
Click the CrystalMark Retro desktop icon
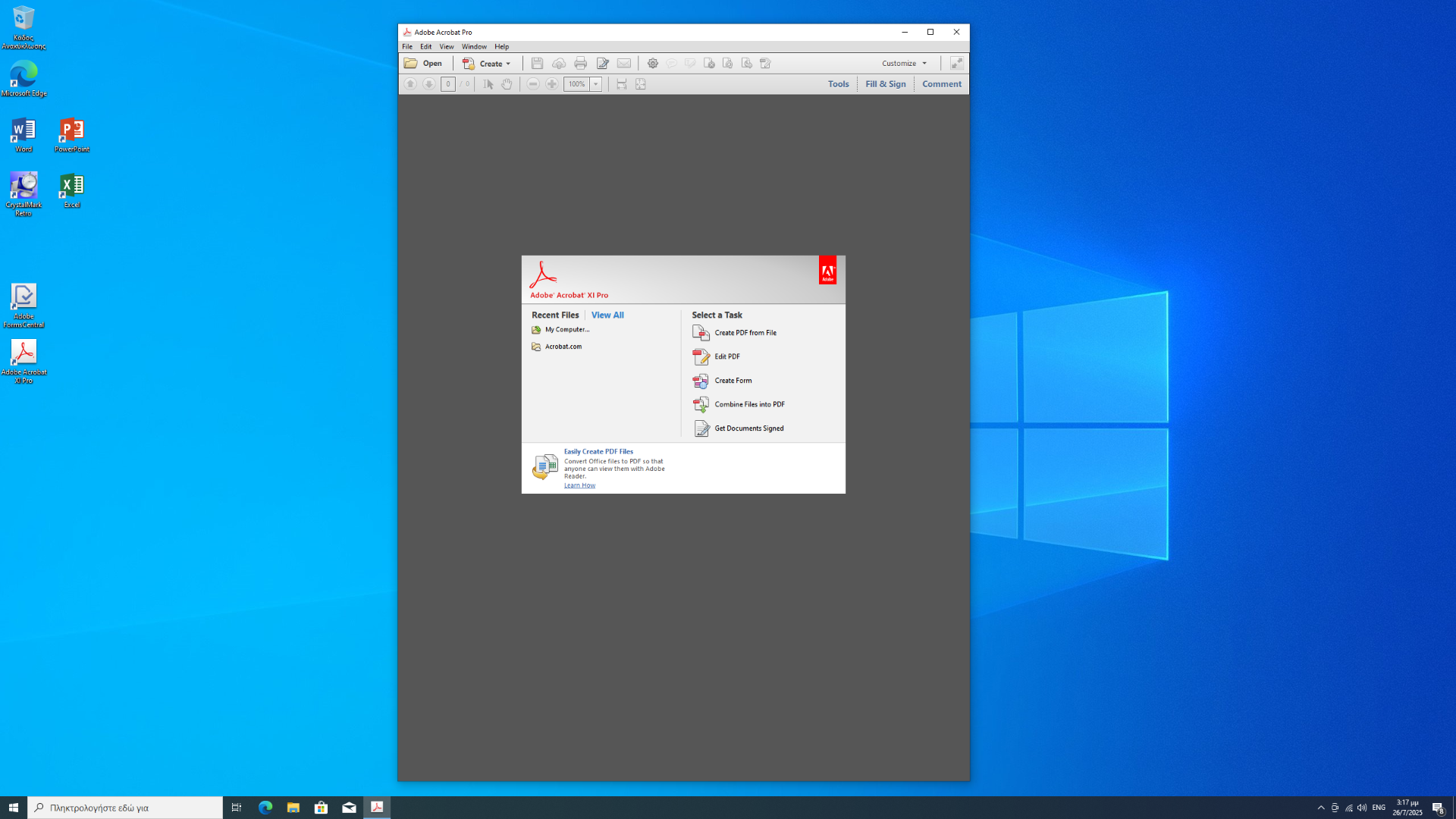(x=24, y=194)
